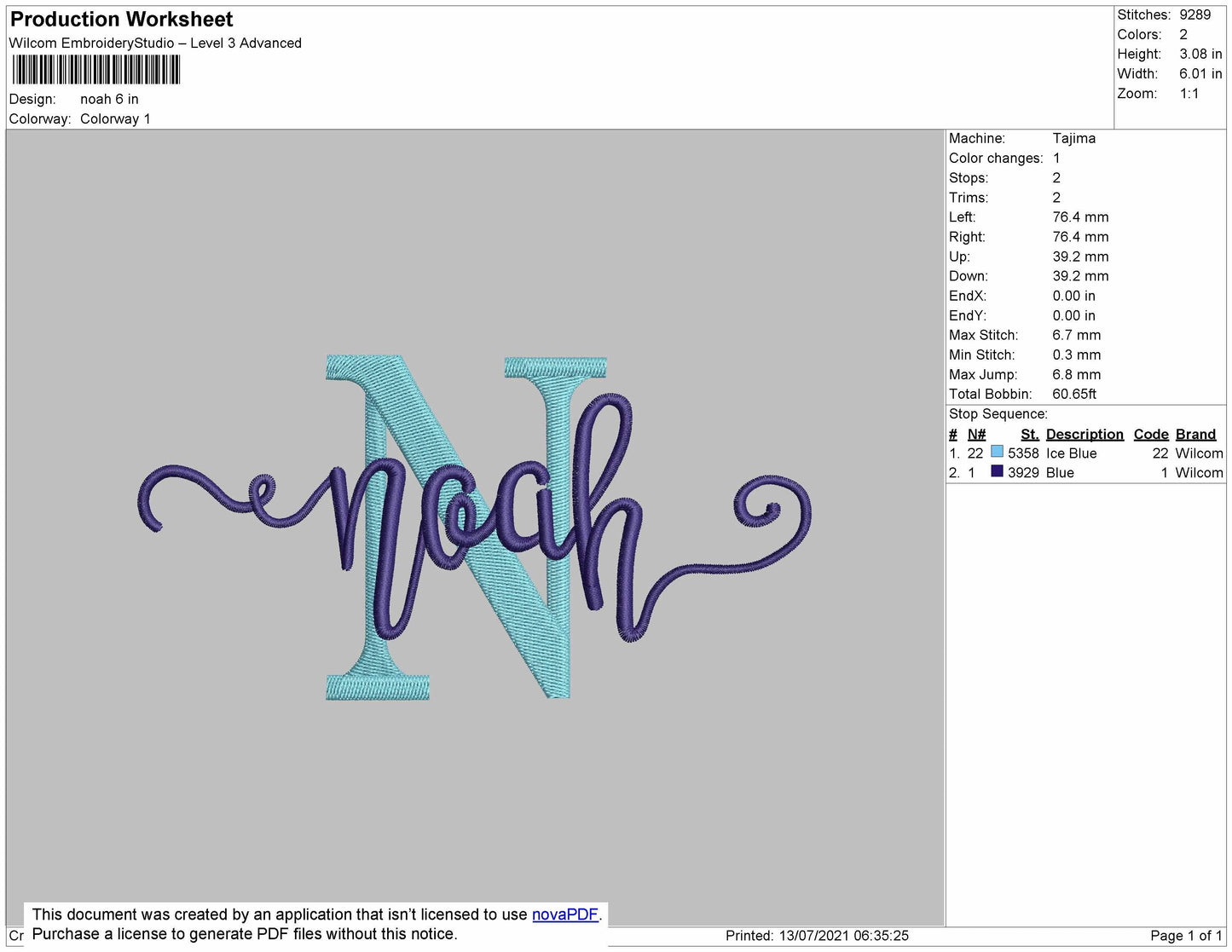Click the Stop Sequence heading
The width and height of the screenshot is (1232, 952).
tap(998, 414)
